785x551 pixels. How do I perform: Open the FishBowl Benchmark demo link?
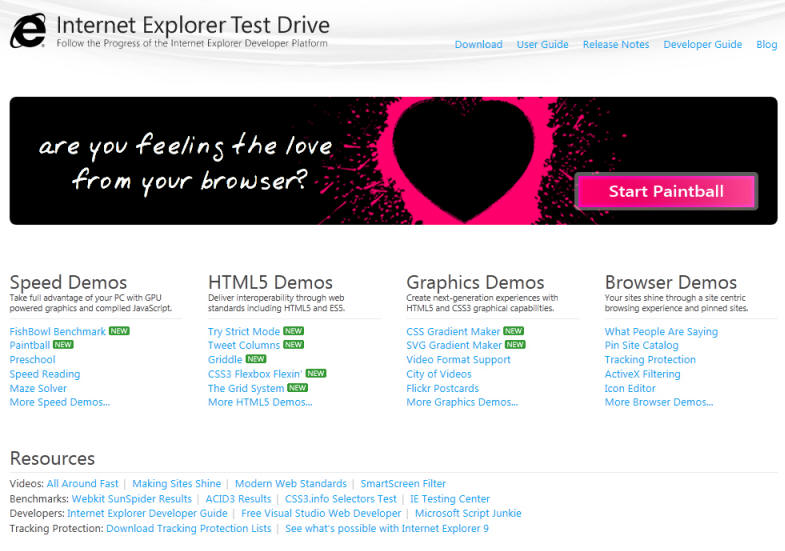click(58, 331)
